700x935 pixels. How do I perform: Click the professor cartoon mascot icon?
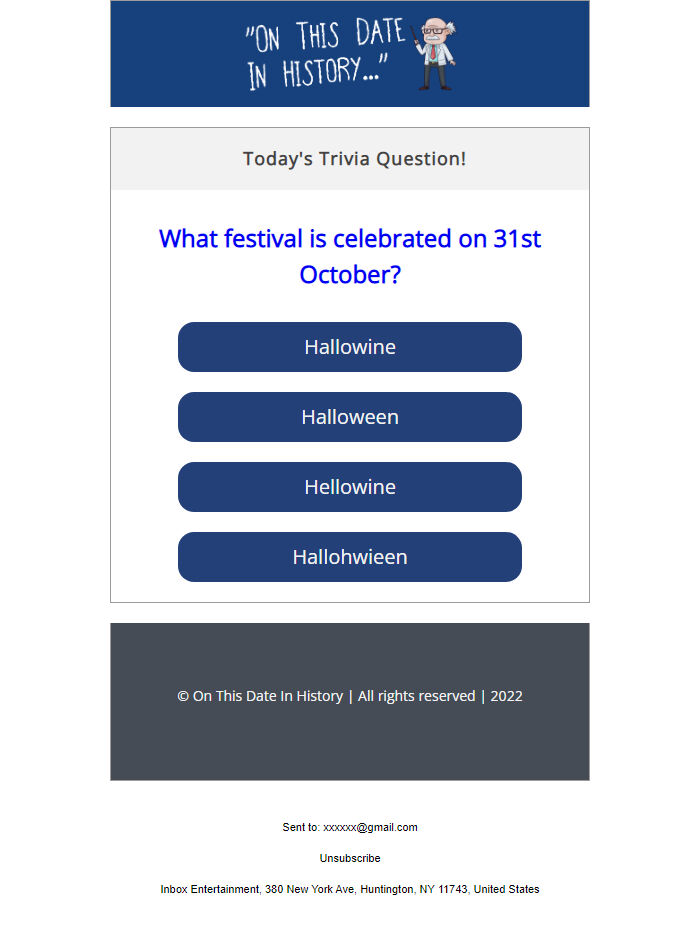pos(435,55)
